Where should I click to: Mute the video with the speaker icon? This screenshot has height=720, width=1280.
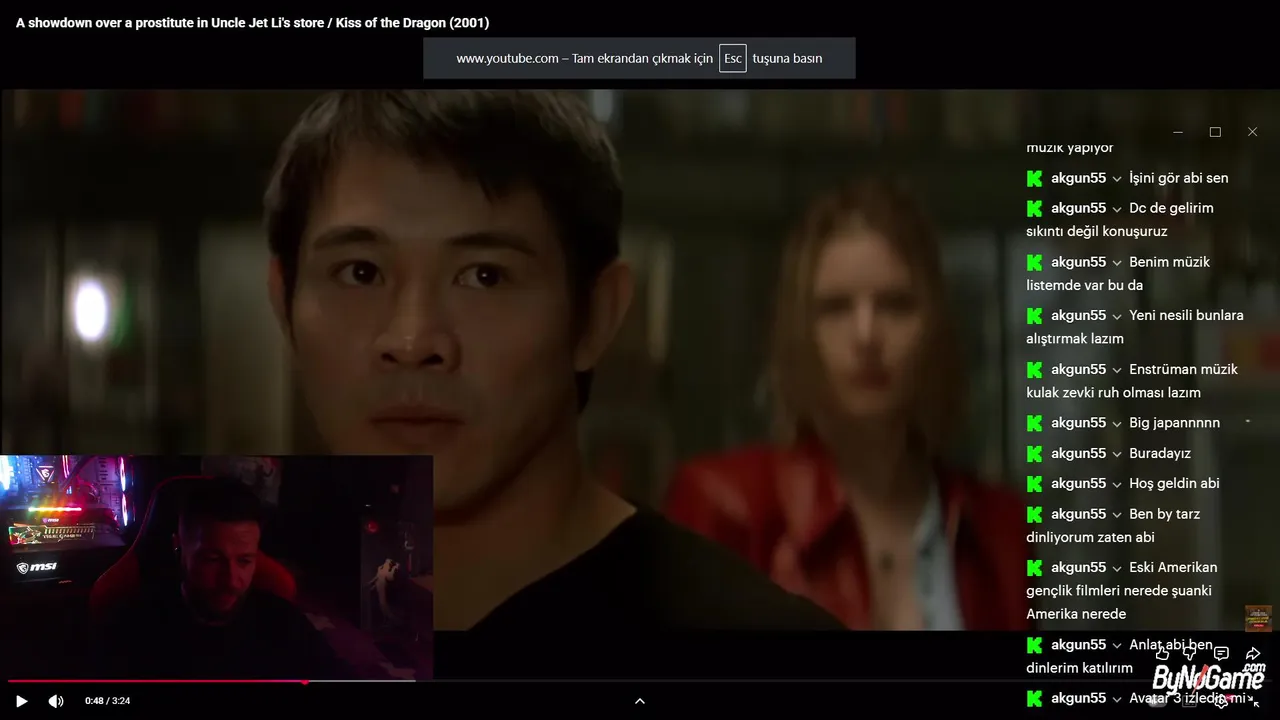click(x=56, y=701)
